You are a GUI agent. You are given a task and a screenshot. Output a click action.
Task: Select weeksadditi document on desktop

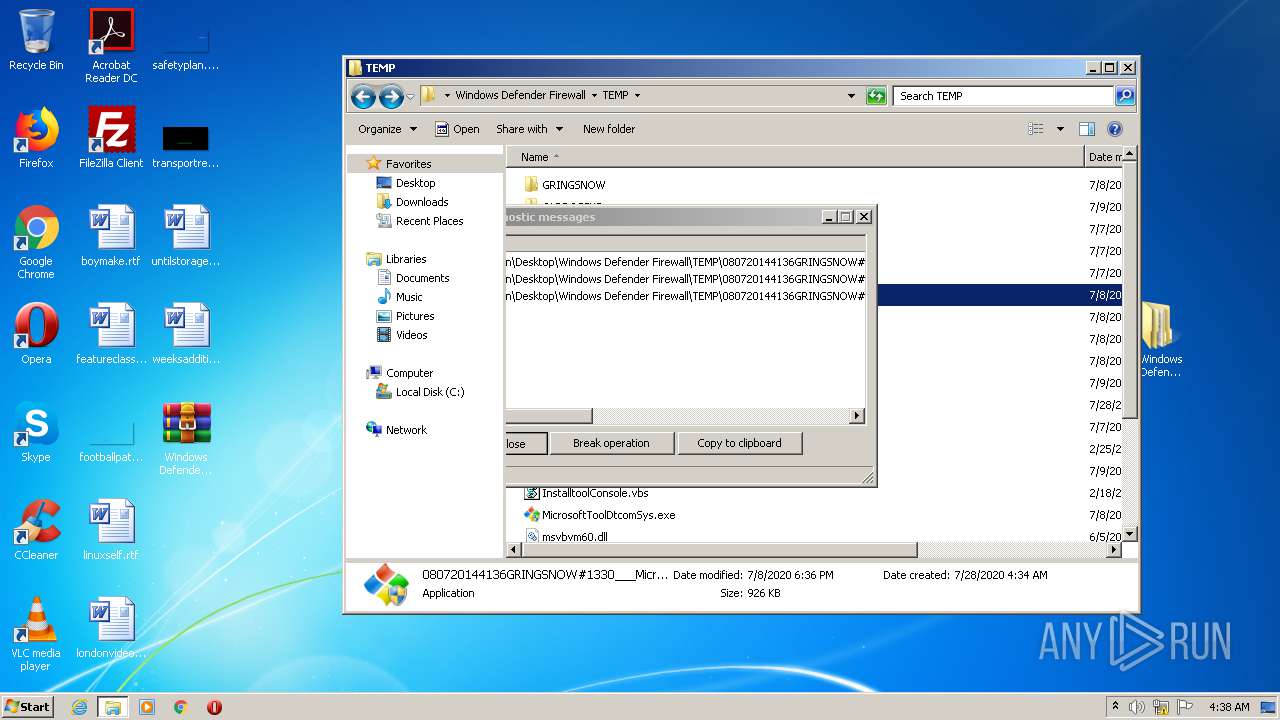click(x=186, y=334)
